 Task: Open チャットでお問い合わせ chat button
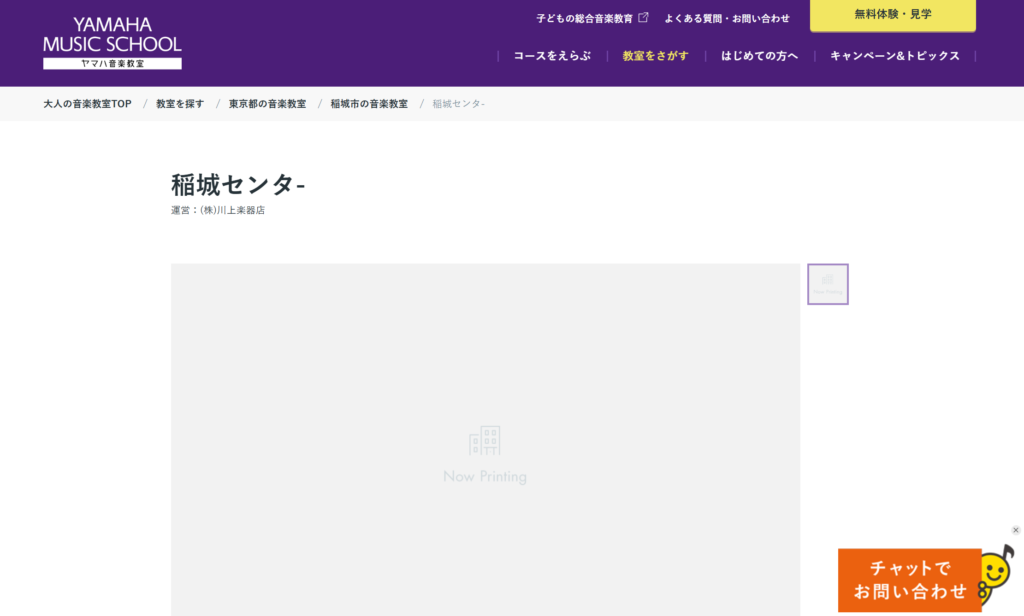pyautogui.click(x=910, y=580)
